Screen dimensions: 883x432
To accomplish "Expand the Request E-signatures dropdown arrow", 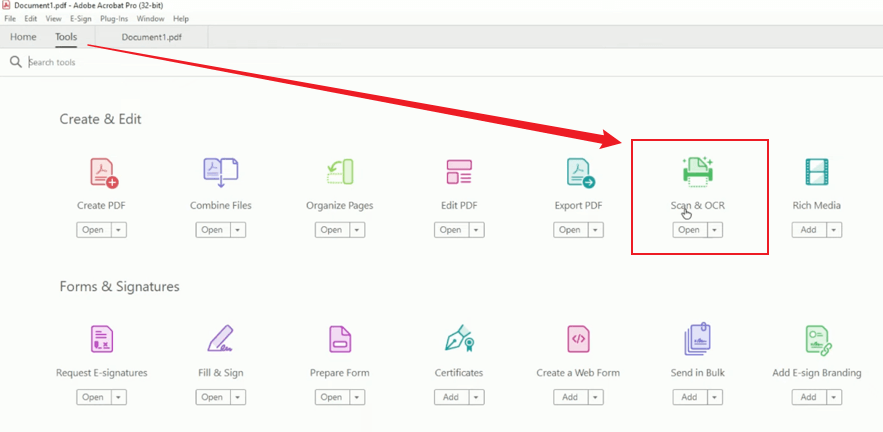I will coord(118,397).
